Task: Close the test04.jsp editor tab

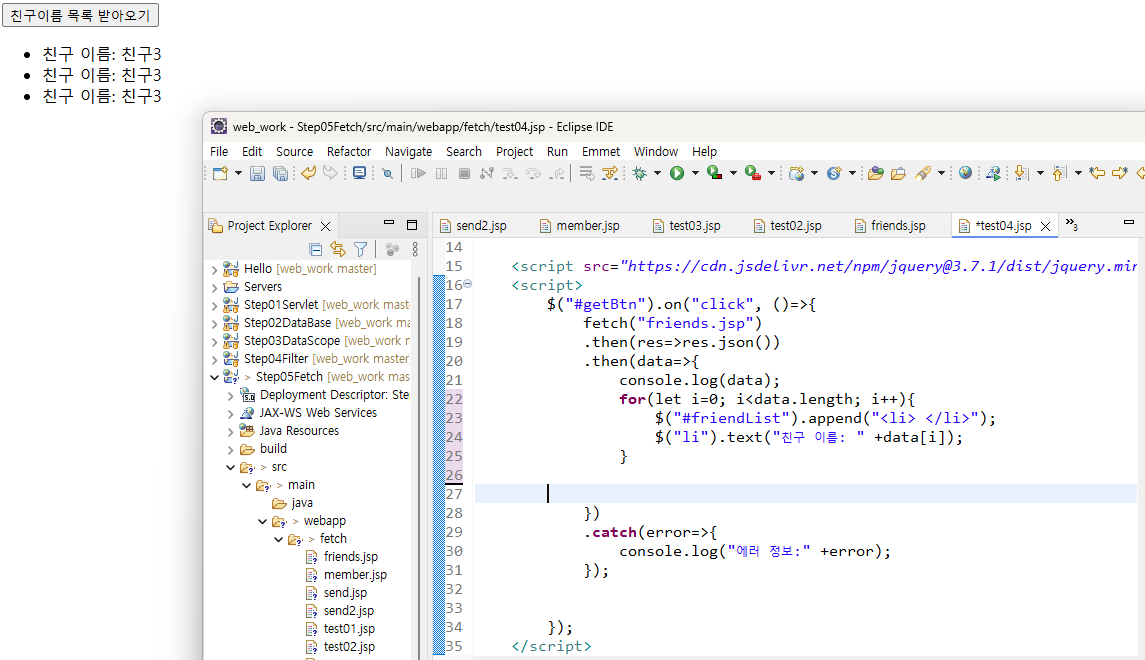Action: coord(1046,226)
